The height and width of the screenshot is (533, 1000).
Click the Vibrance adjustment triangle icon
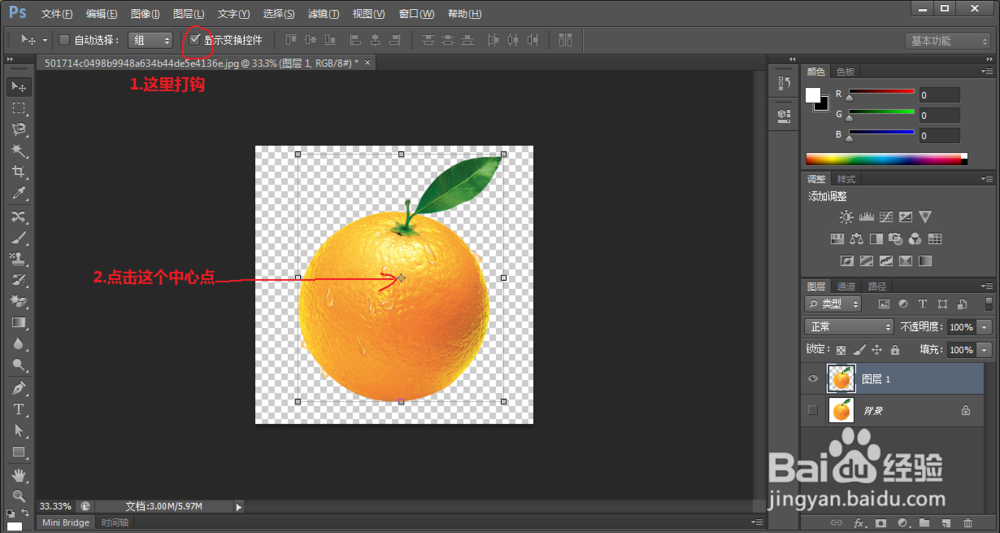(925, 217)
